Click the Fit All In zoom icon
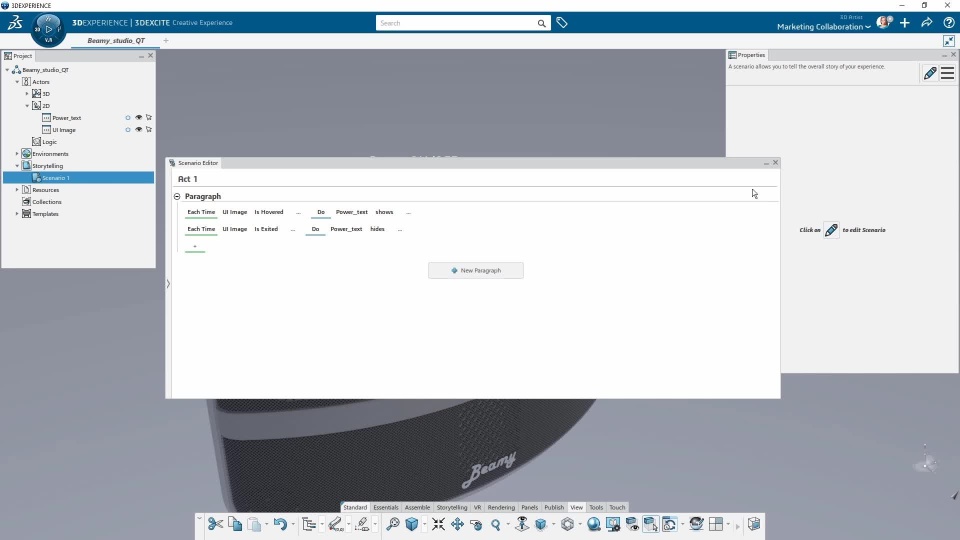Viewport: 960px width, 540px height. click(x=438, y=524)
